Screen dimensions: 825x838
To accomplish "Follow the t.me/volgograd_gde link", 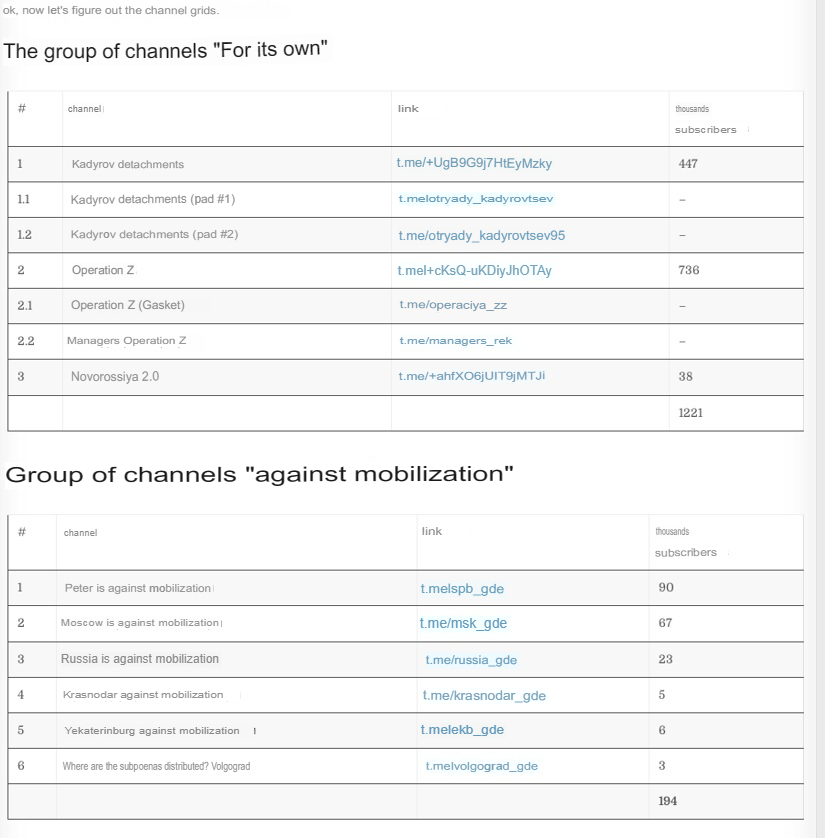I will tap(481, 766).
